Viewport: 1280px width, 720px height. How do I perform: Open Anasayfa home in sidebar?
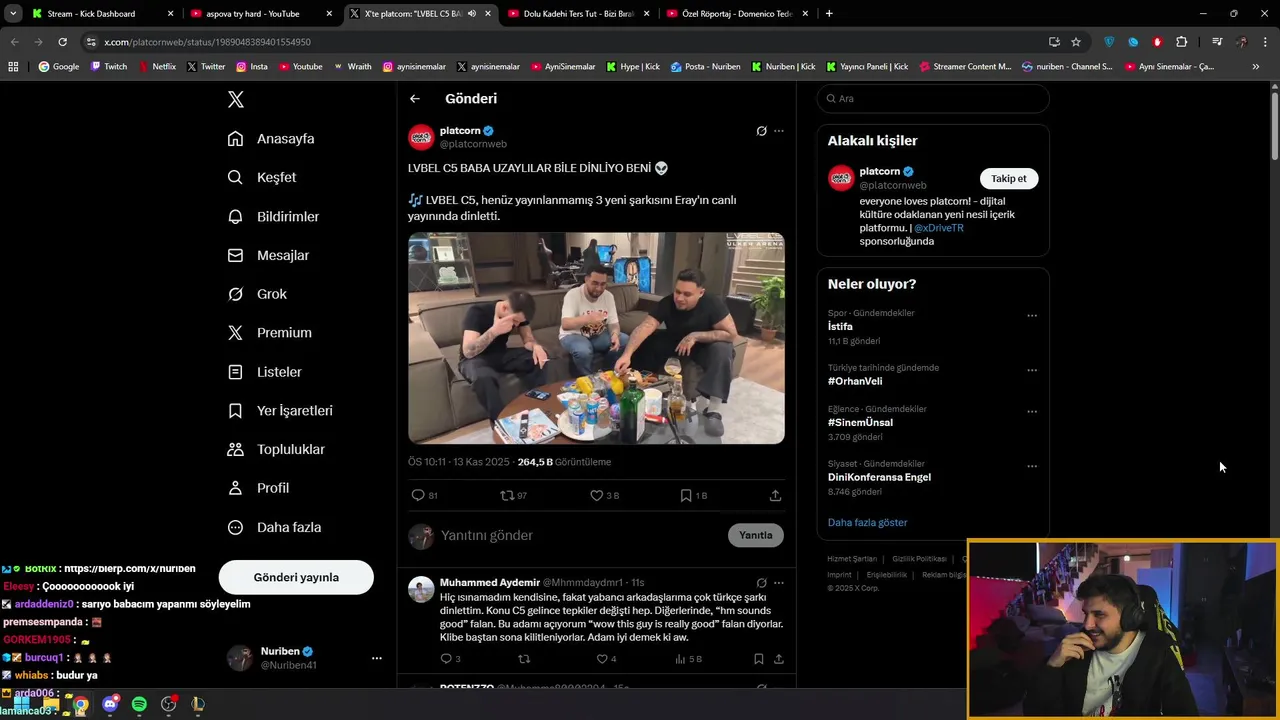271,139
